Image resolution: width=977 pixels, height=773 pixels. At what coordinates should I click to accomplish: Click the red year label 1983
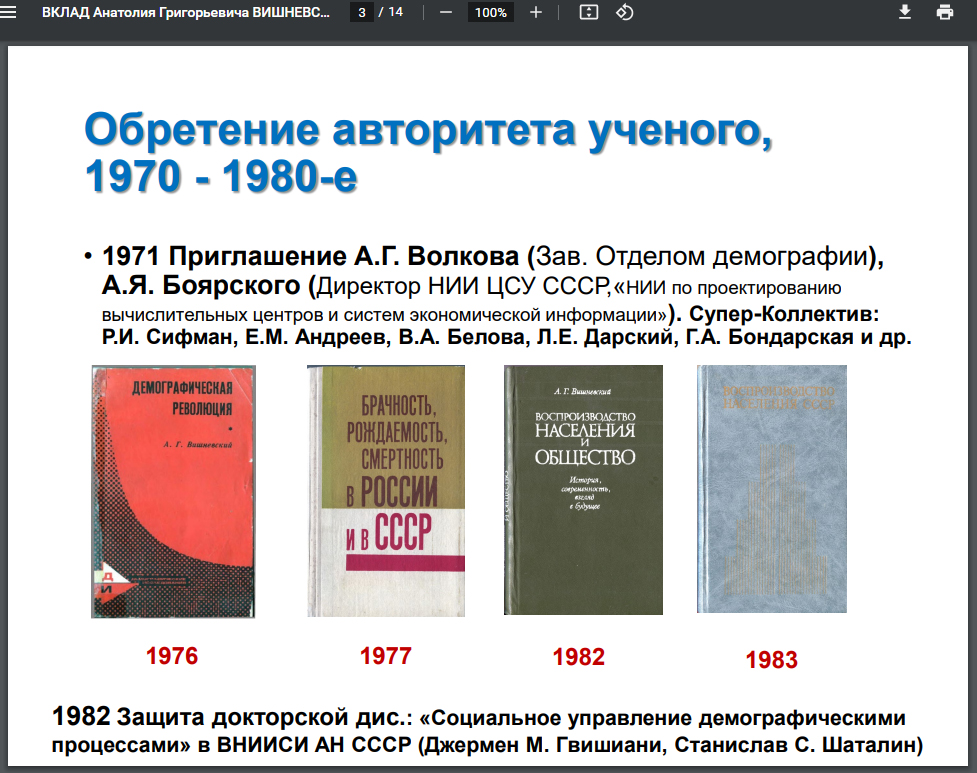tap(771, 660)
